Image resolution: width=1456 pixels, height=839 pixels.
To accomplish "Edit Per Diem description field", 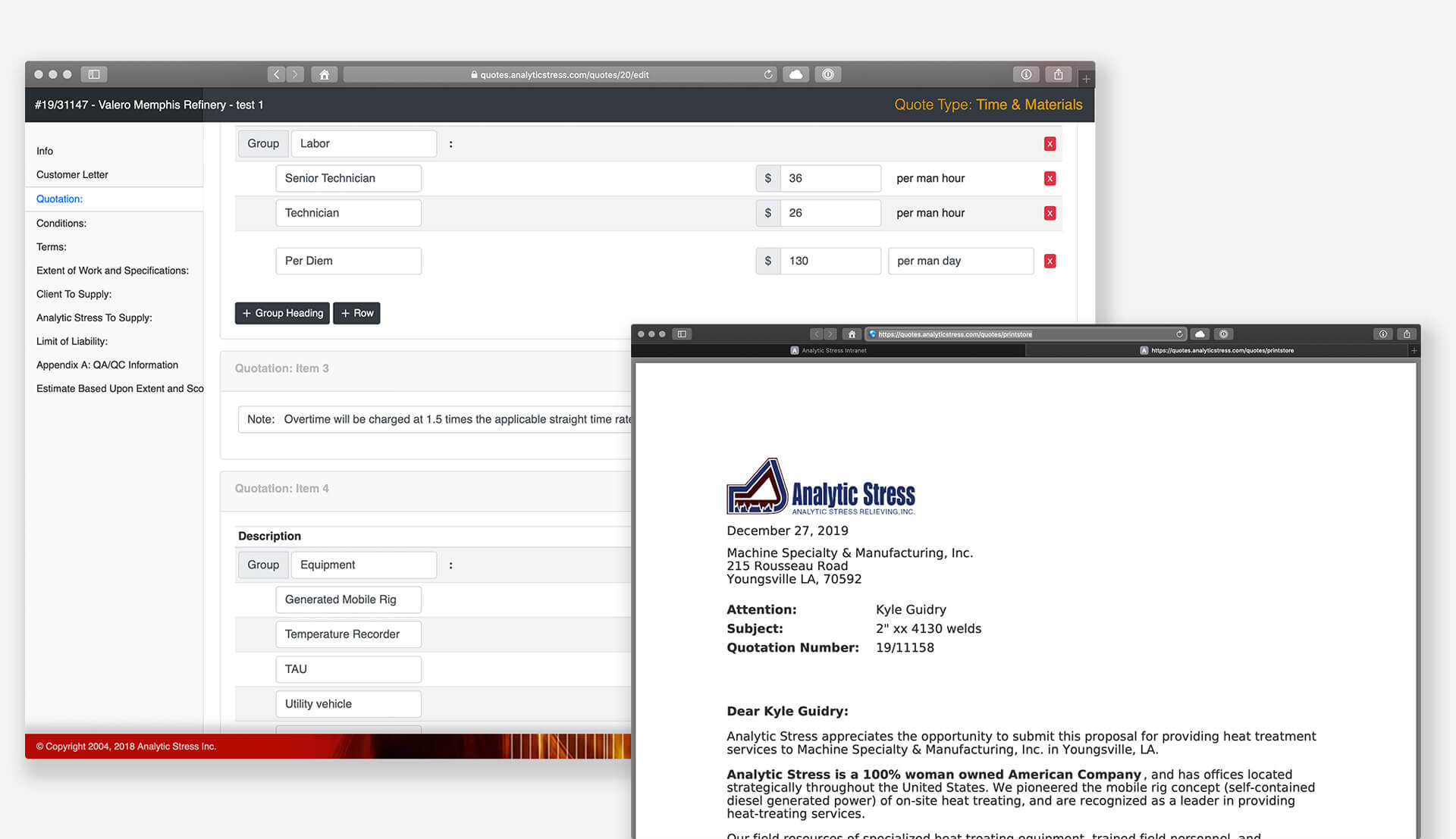I will tap(348, 261).
